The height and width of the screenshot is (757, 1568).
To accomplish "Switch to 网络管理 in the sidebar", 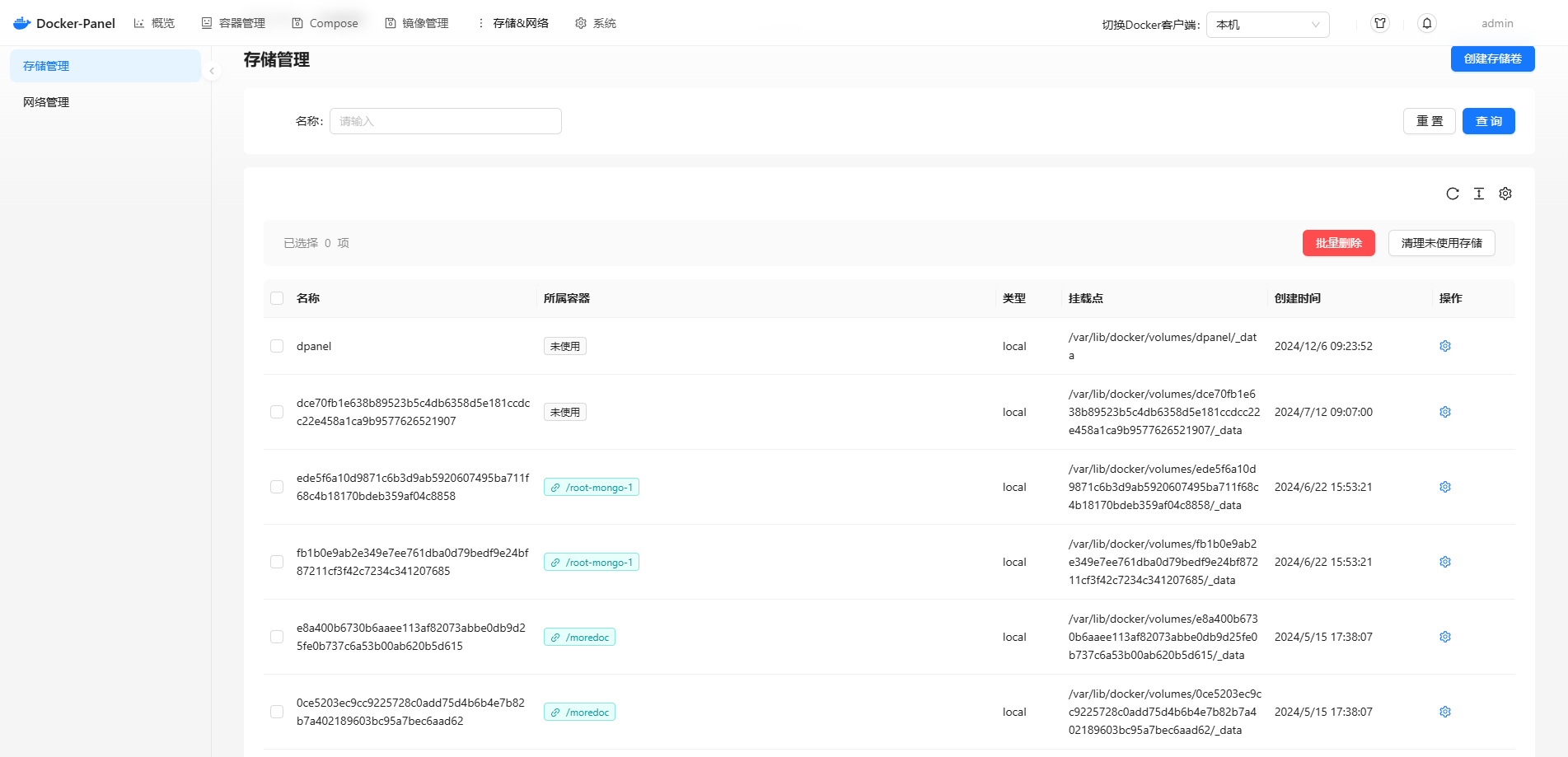I will [46, 102].
